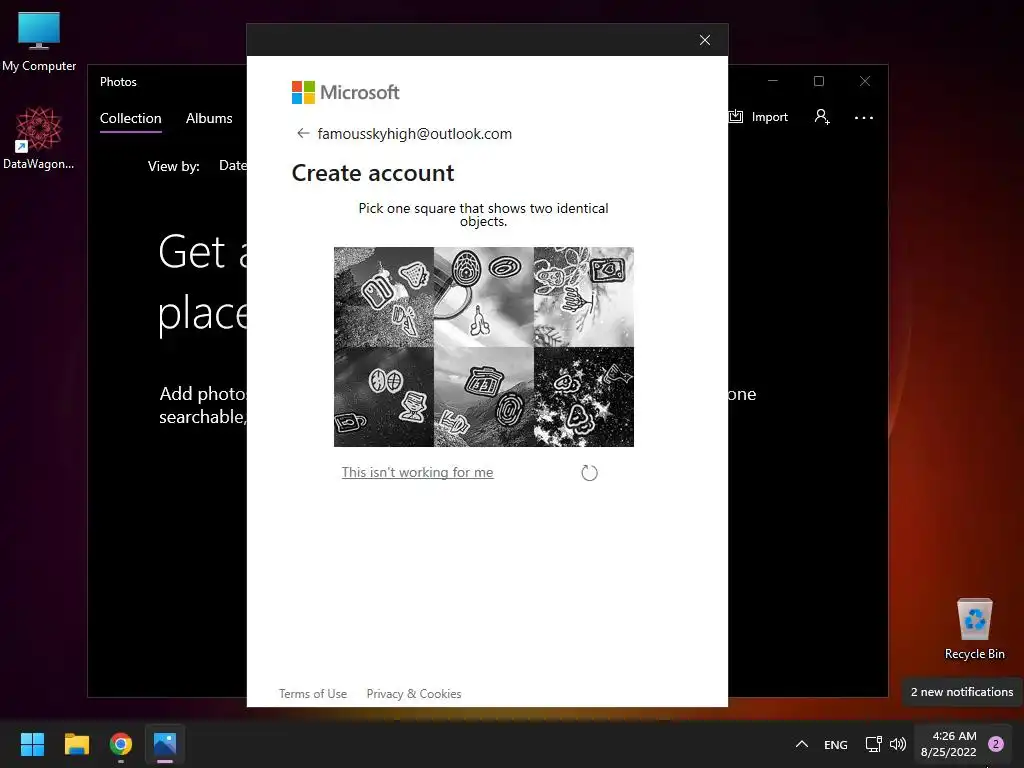Viewport: 1024px width, 768px height.
Task: Open the clock showing 4:26 AM
Action: [949, 744]
